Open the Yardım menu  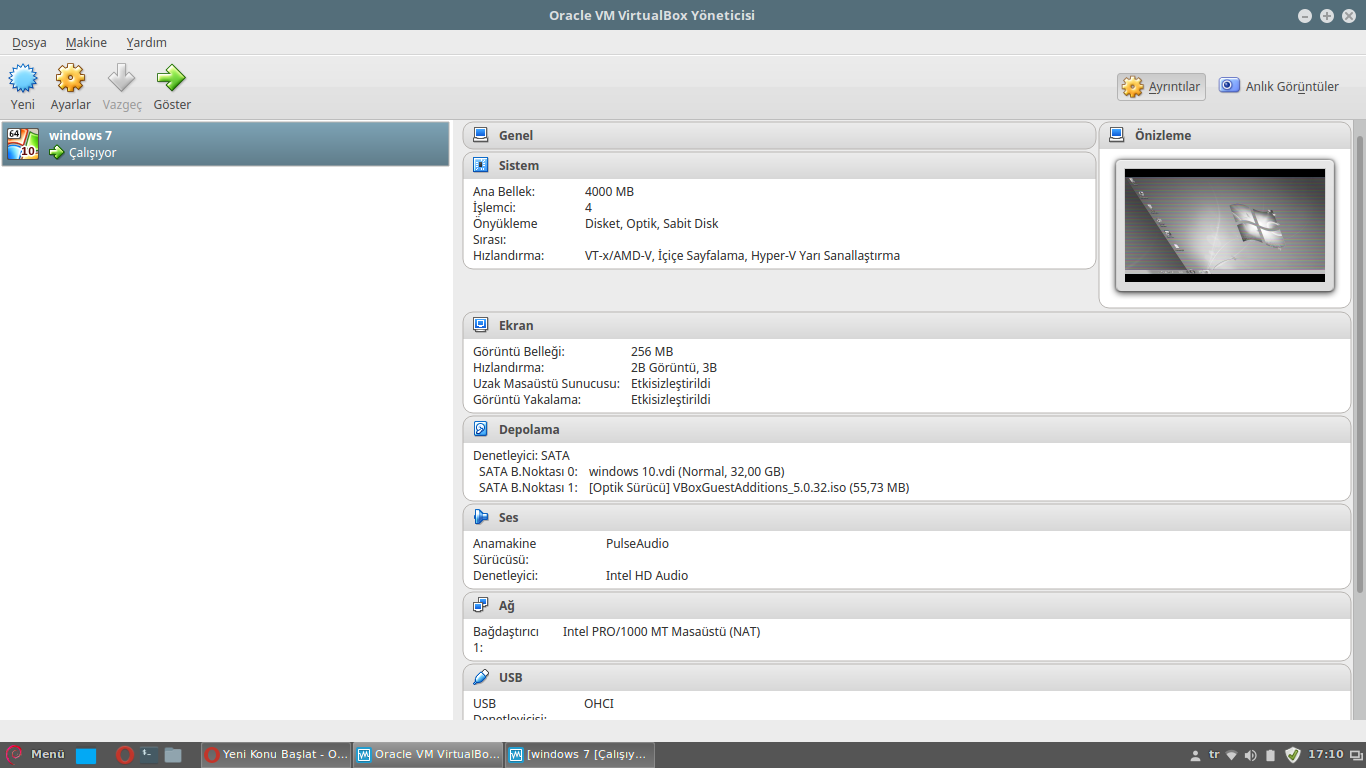click(x=147, y=43)
